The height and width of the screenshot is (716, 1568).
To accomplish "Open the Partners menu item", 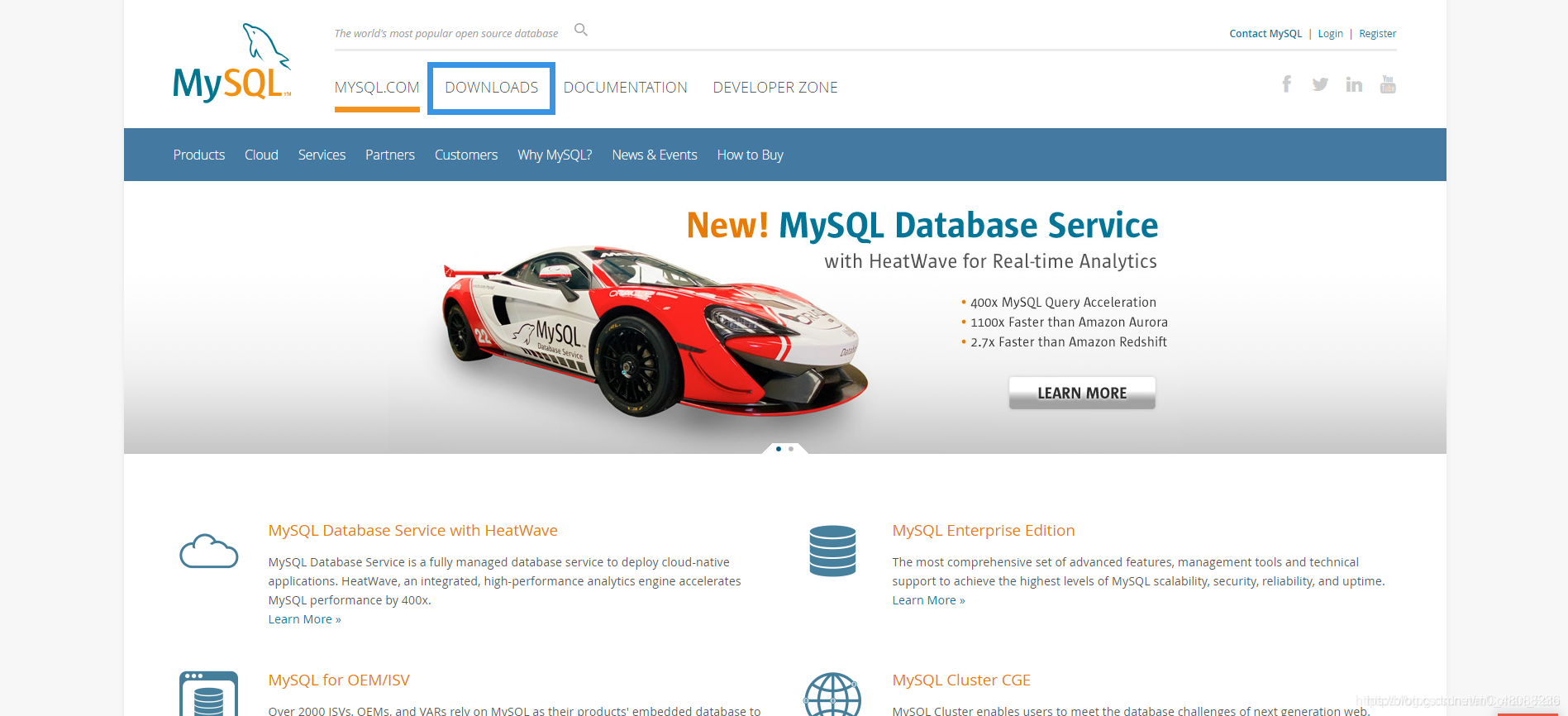I will click(x=390, y=155).
